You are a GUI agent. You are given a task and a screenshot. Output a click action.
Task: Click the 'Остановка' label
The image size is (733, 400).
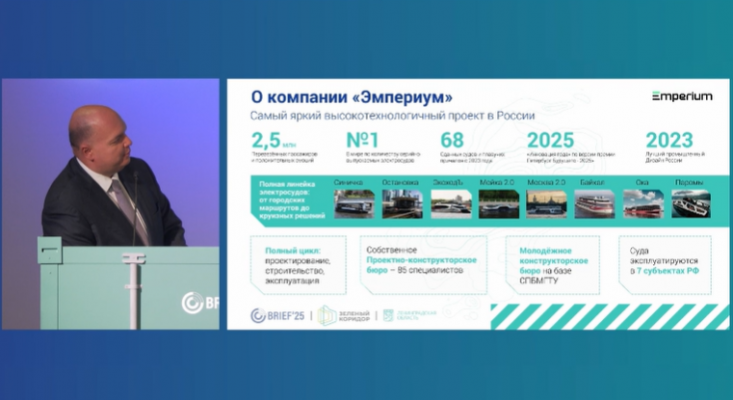(x=400, y=182)
